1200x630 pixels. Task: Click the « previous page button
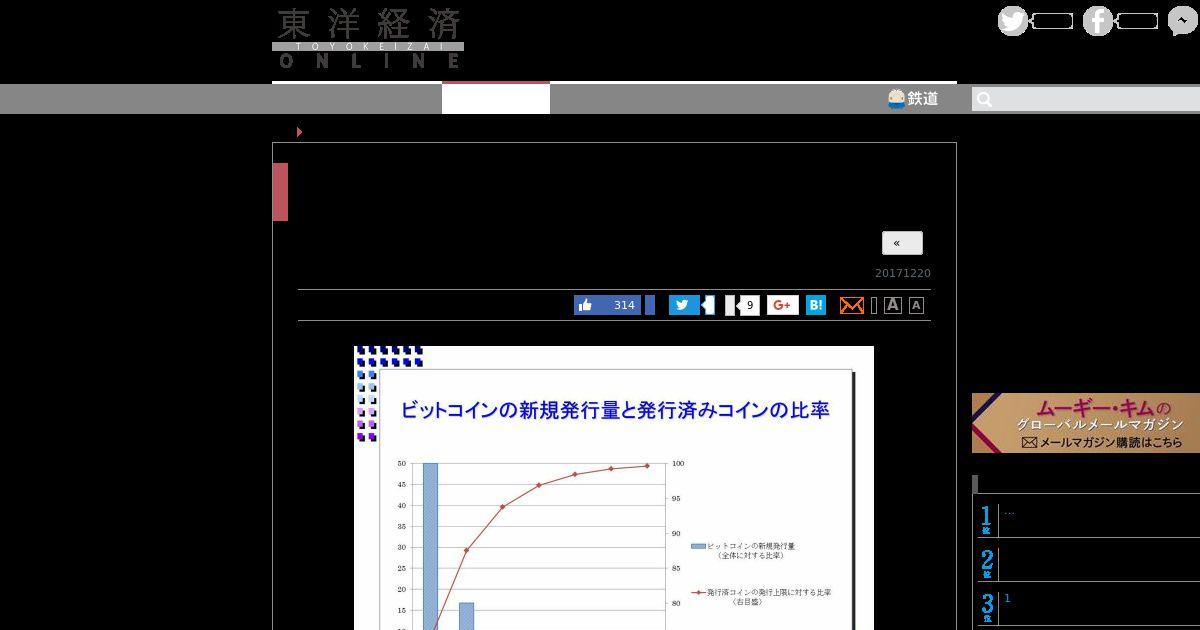tap(902, 243)
